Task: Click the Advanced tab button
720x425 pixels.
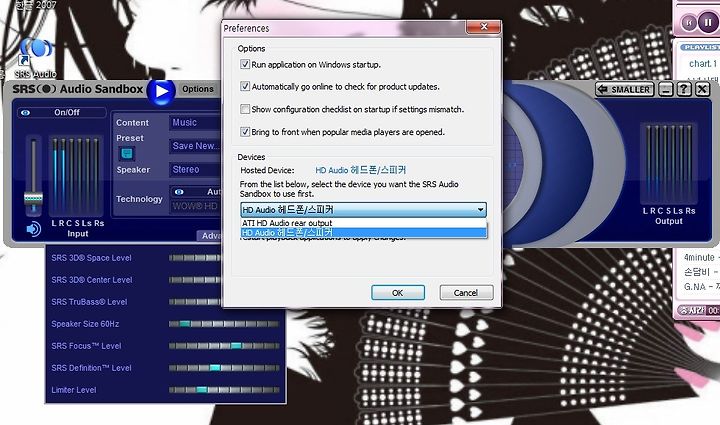Action: (210, 235)
